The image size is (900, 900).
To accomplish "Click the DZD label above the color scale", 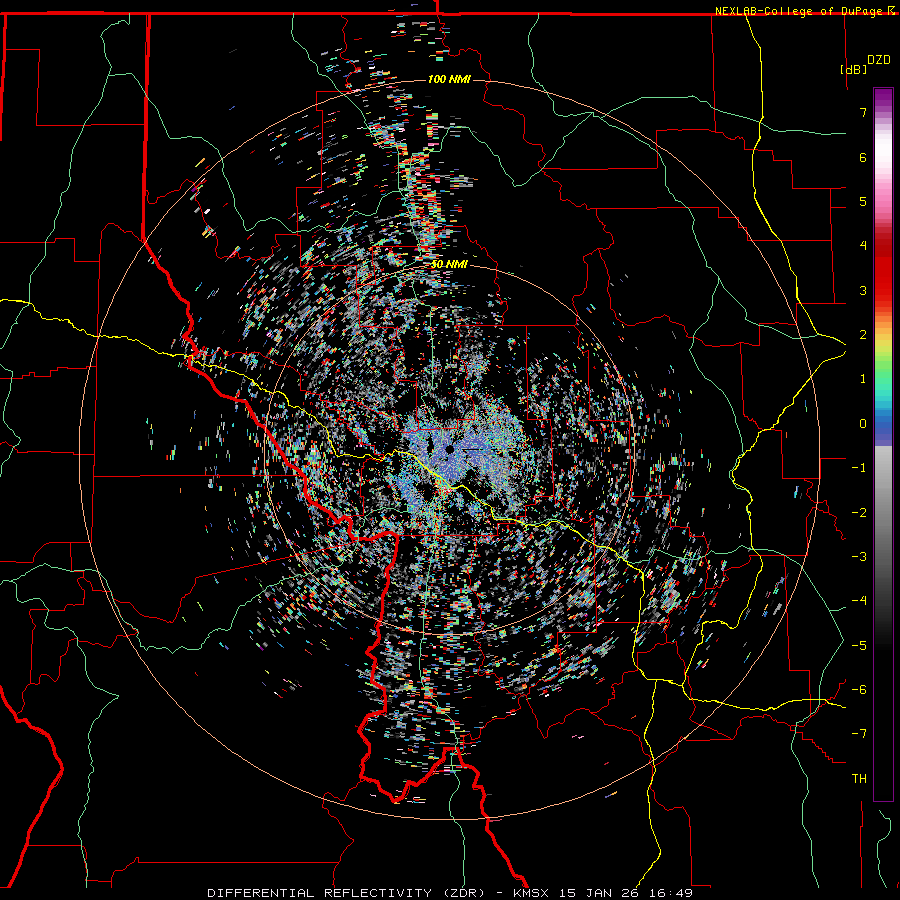I will click(878, 60).
